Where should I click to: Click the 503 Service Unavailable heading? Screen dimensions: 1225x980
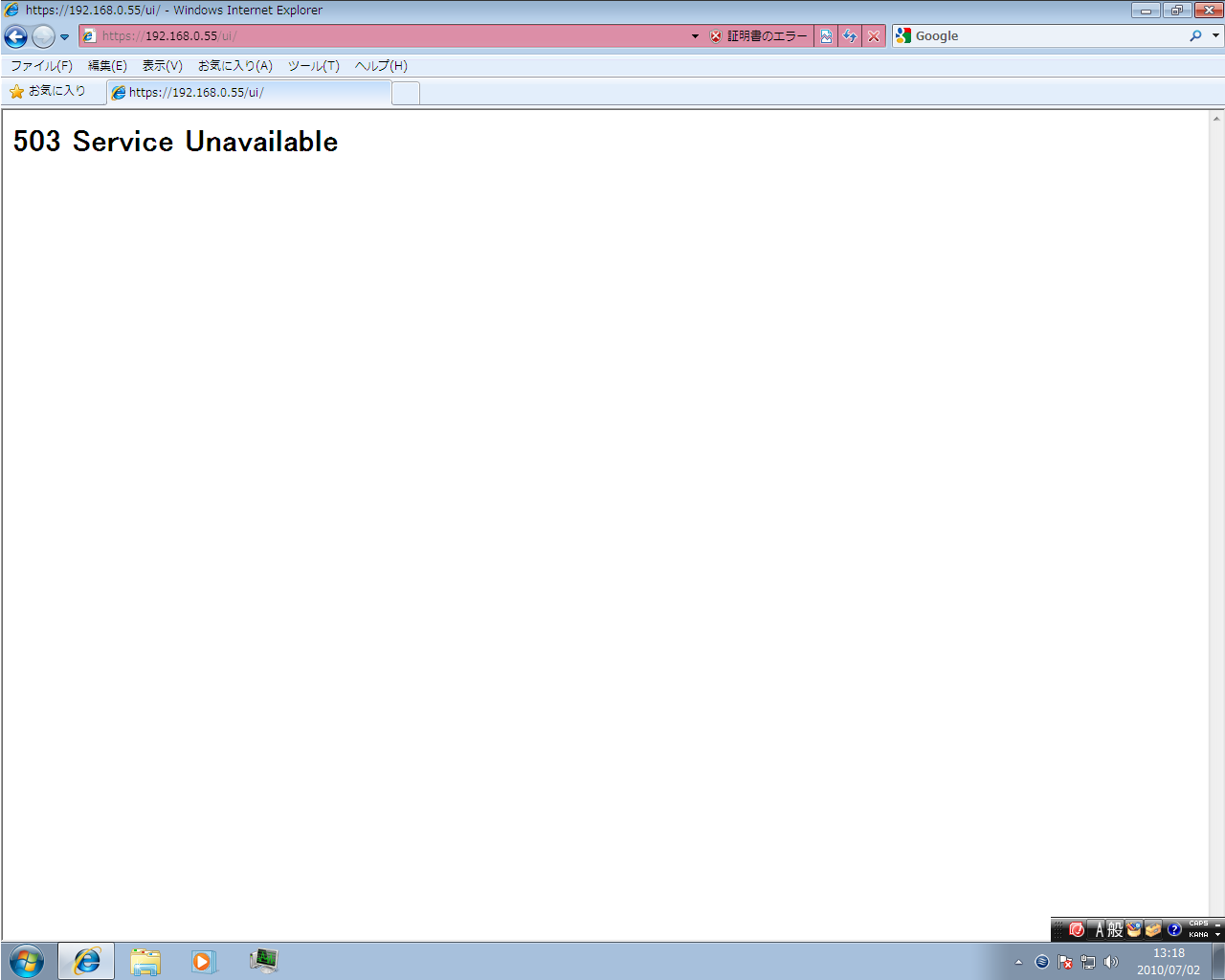(175, 142)
